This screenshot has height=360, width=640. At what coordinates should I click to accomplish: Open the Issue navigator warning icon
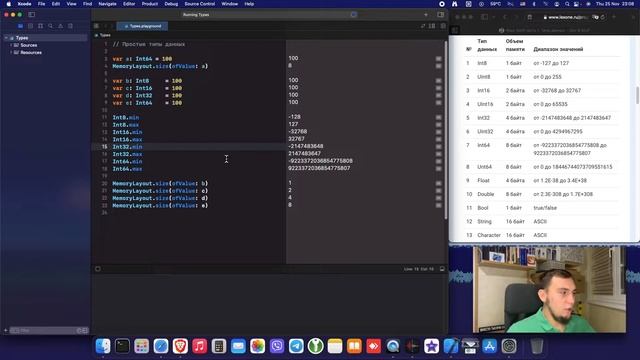click(60, 26)
